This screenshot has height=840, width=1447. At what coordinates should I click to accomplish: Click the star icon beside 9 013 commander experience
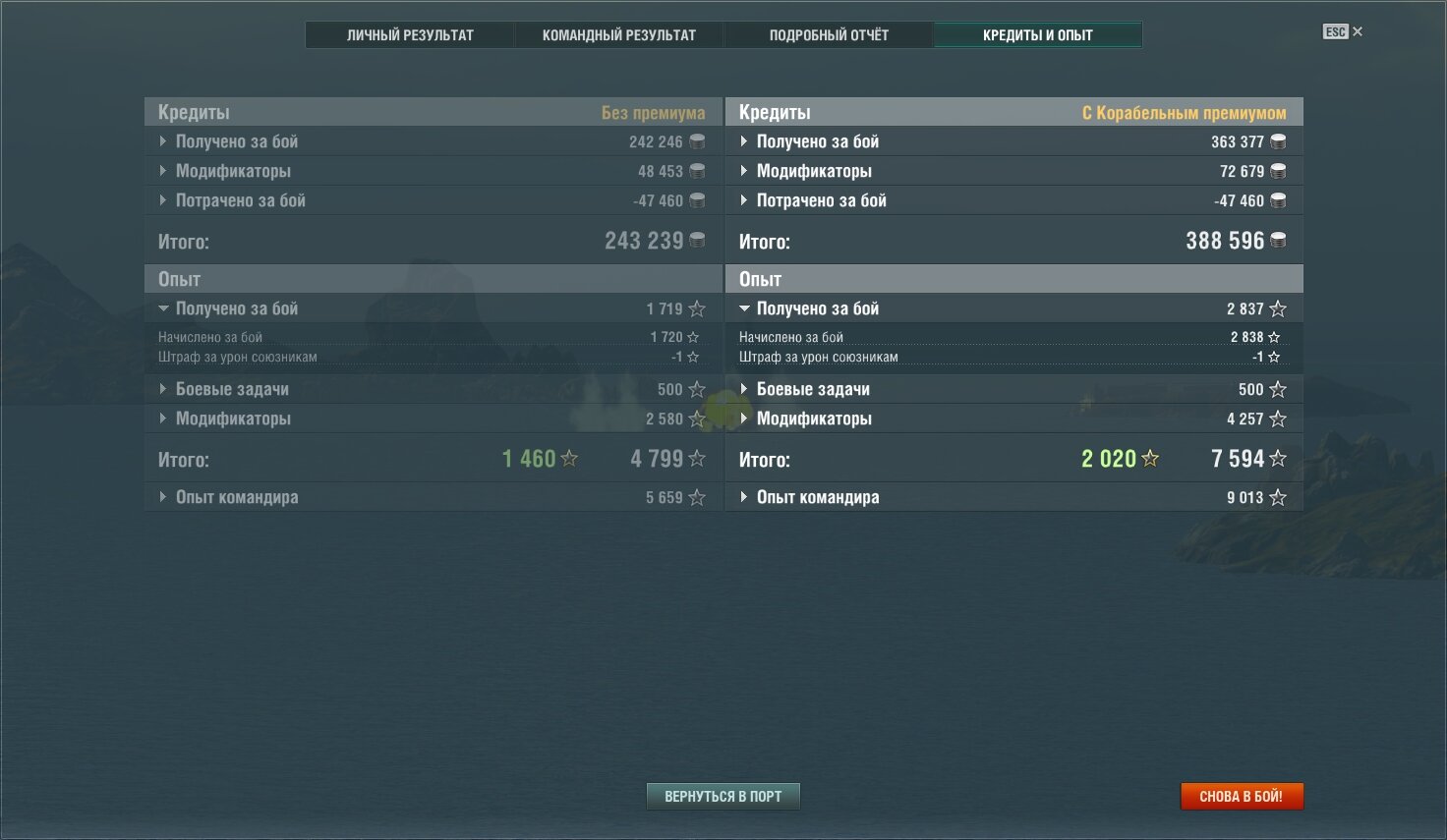pyautogui.click(x=1278, y=497)
